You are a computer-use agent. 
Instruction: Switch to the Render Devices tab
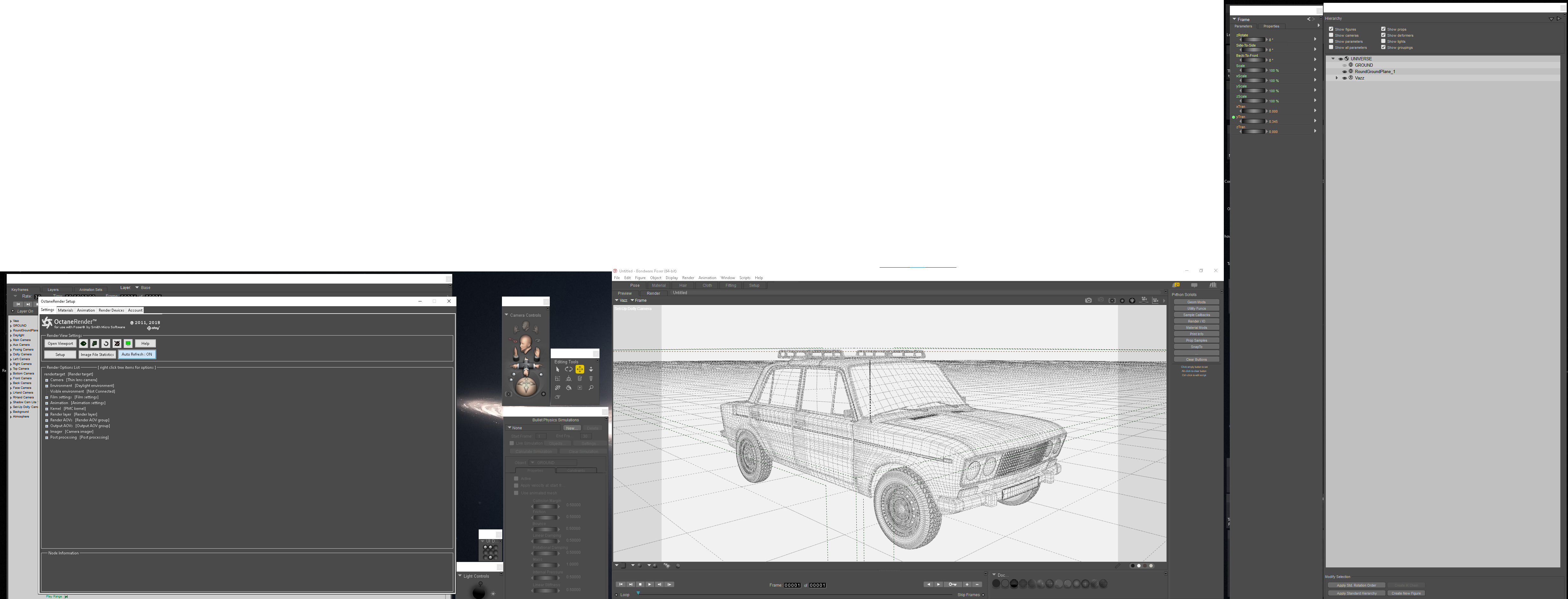pyautogui.click(x=112, y=310)
